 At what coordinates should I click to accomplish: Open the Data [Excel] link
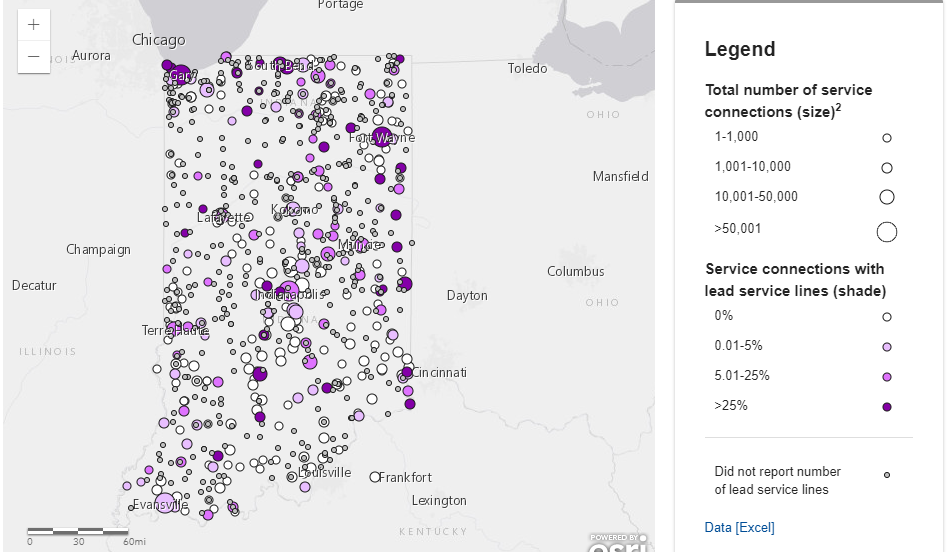coord(739,527)
